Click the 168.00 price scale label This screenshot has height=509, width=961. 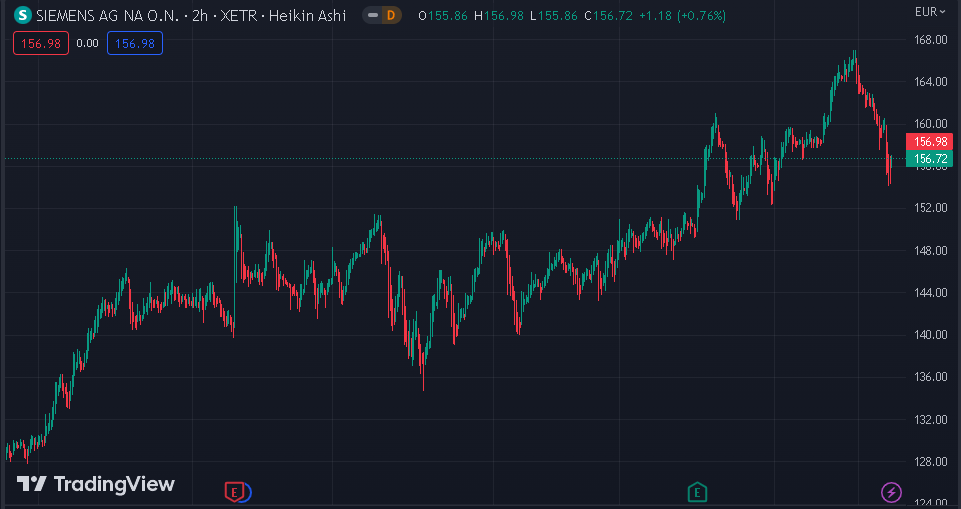[x=930, y=40]
